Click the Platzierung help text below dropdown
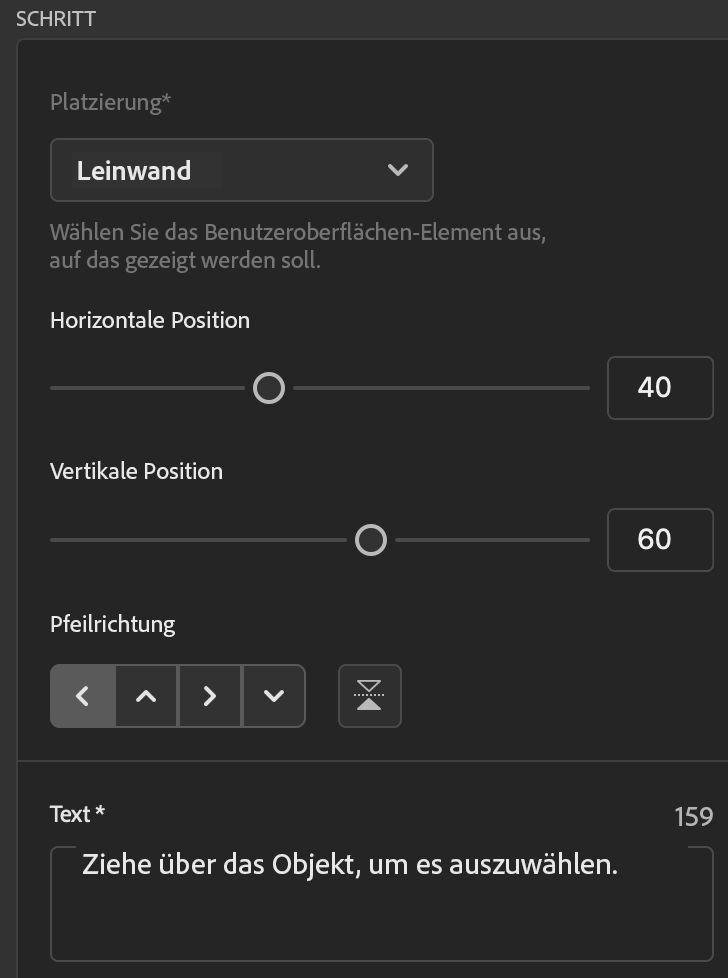 pos(298,247)
